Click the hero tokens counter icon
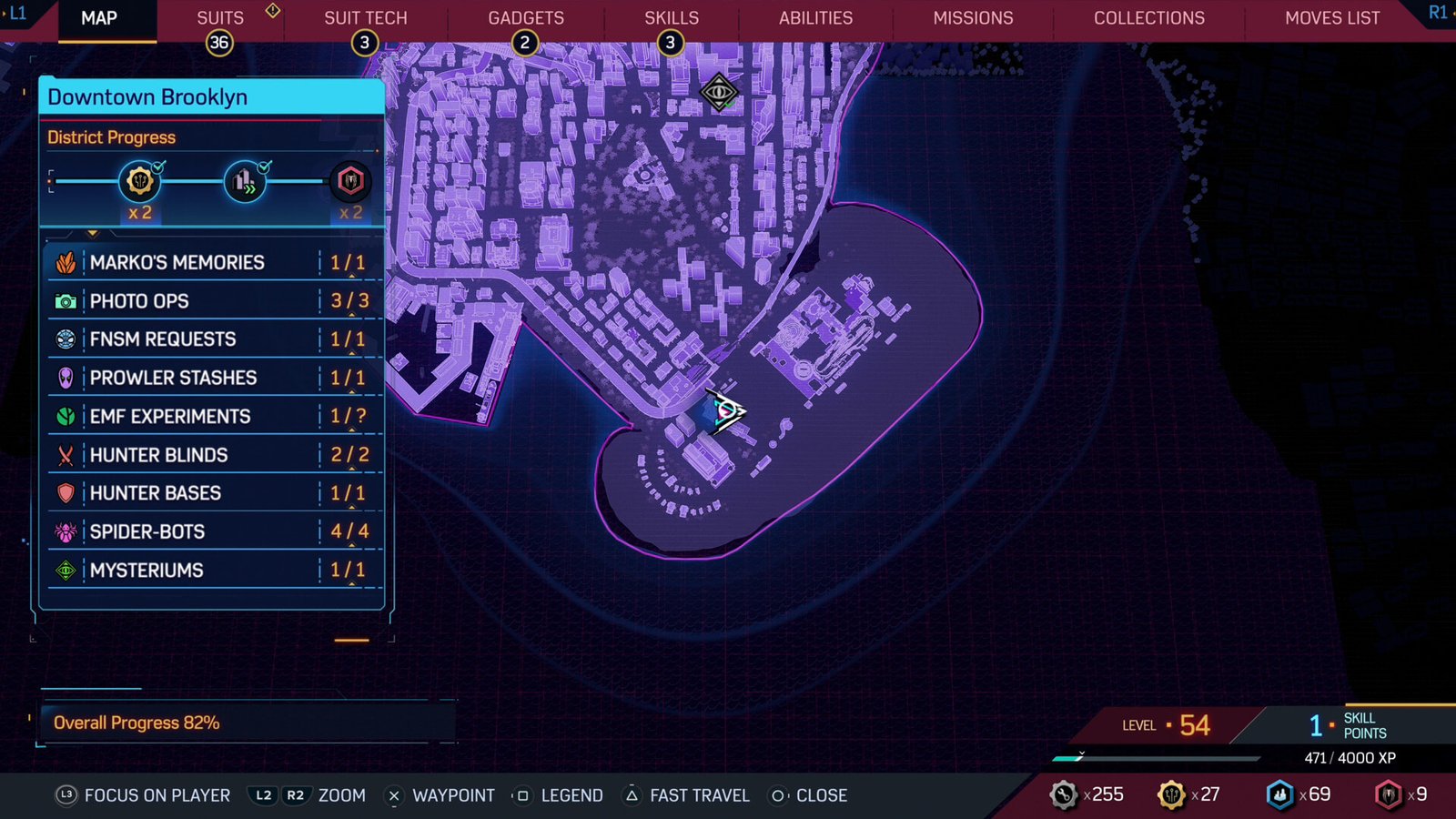Screen dimensions: 1456x819 click(x=1388, y=794)
